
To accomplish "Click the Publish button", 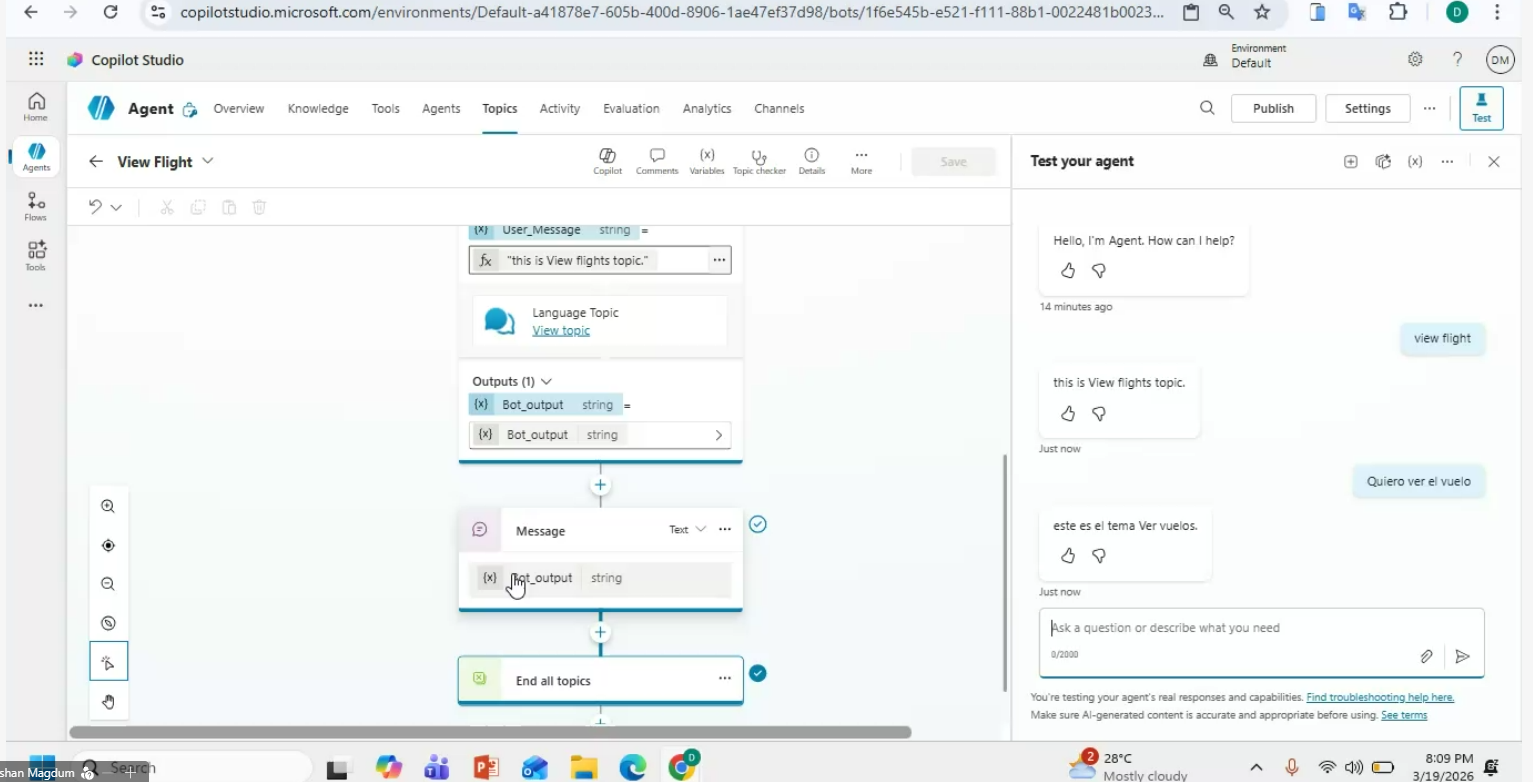I will (x=1272, y=109).
